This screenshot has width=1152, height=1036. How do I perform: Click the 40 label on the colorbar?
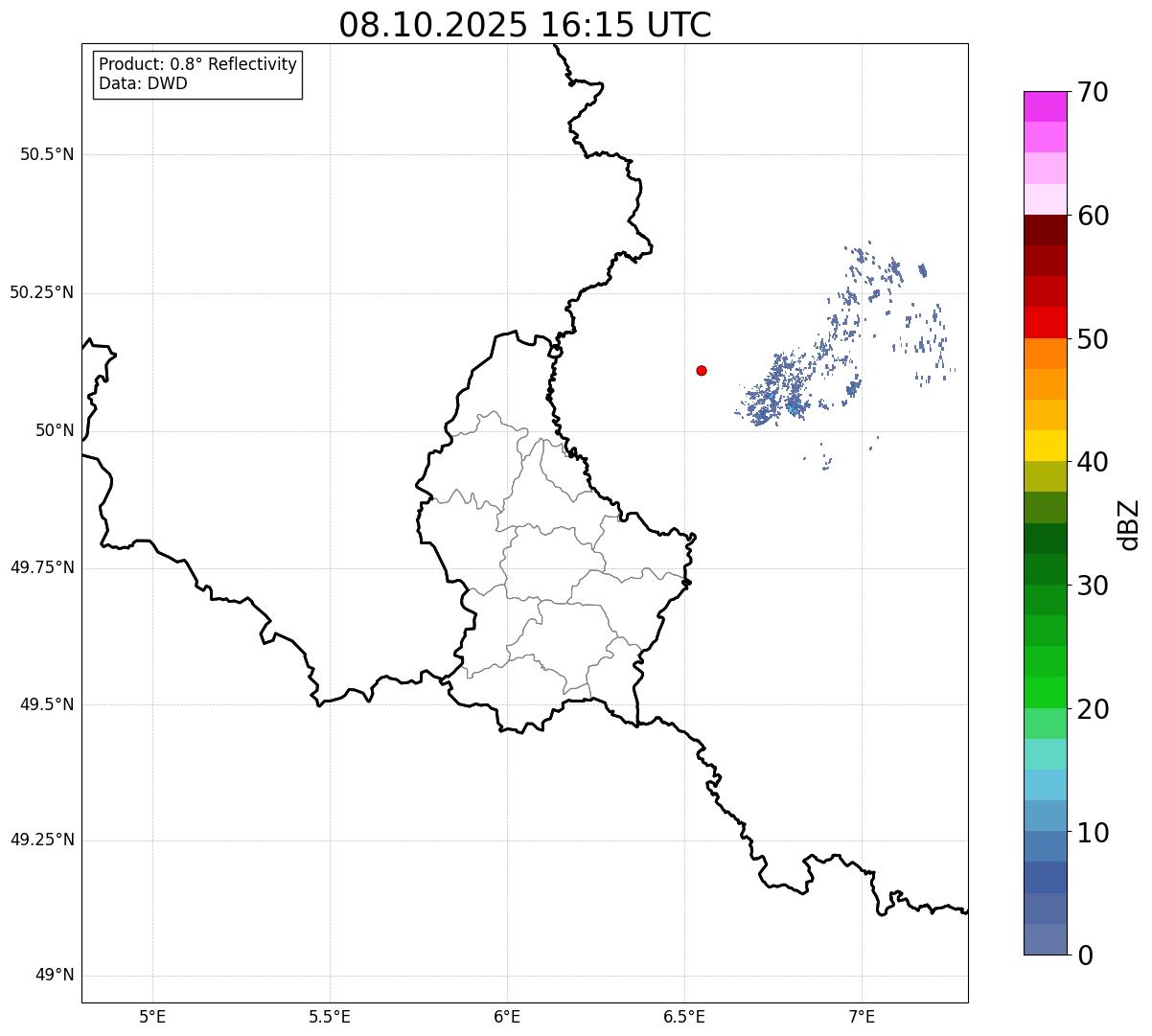(x=1094, y=462)
